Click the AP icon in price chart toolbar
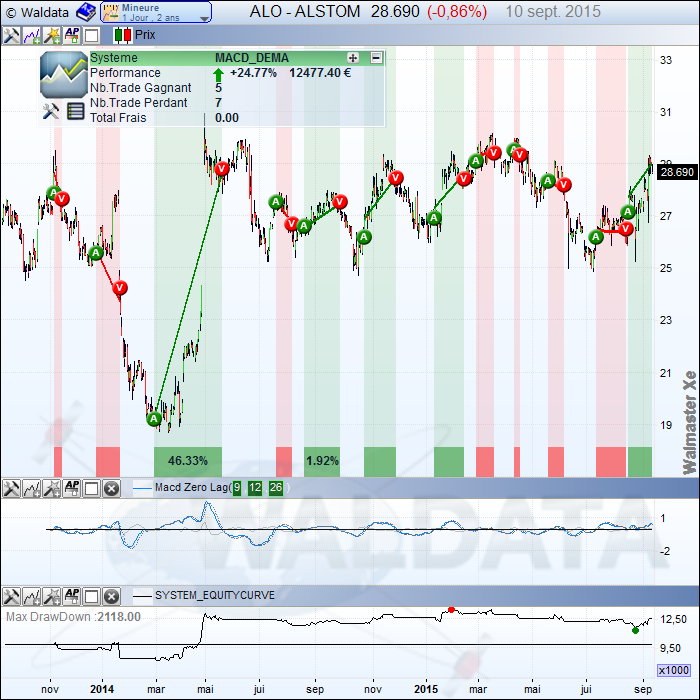This screenshot has height=700, width=700. click(72, 35)
